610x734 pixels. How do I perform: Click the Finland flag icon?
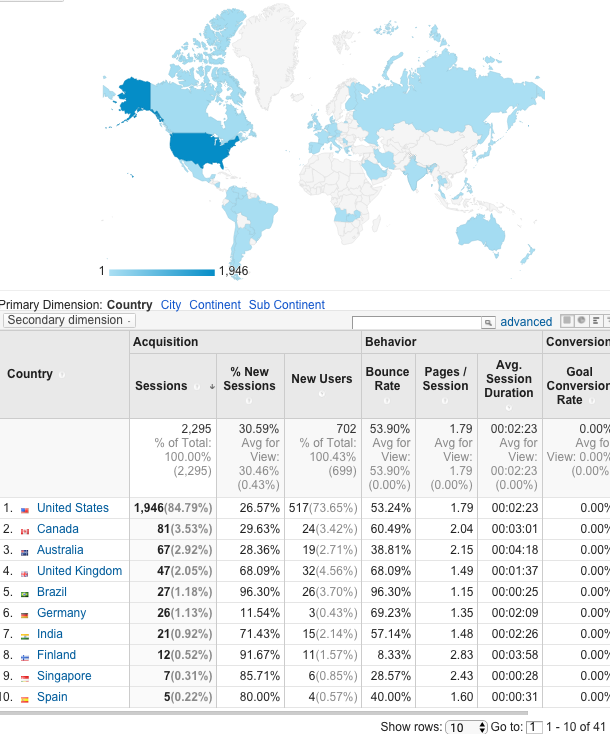[25, 657]
